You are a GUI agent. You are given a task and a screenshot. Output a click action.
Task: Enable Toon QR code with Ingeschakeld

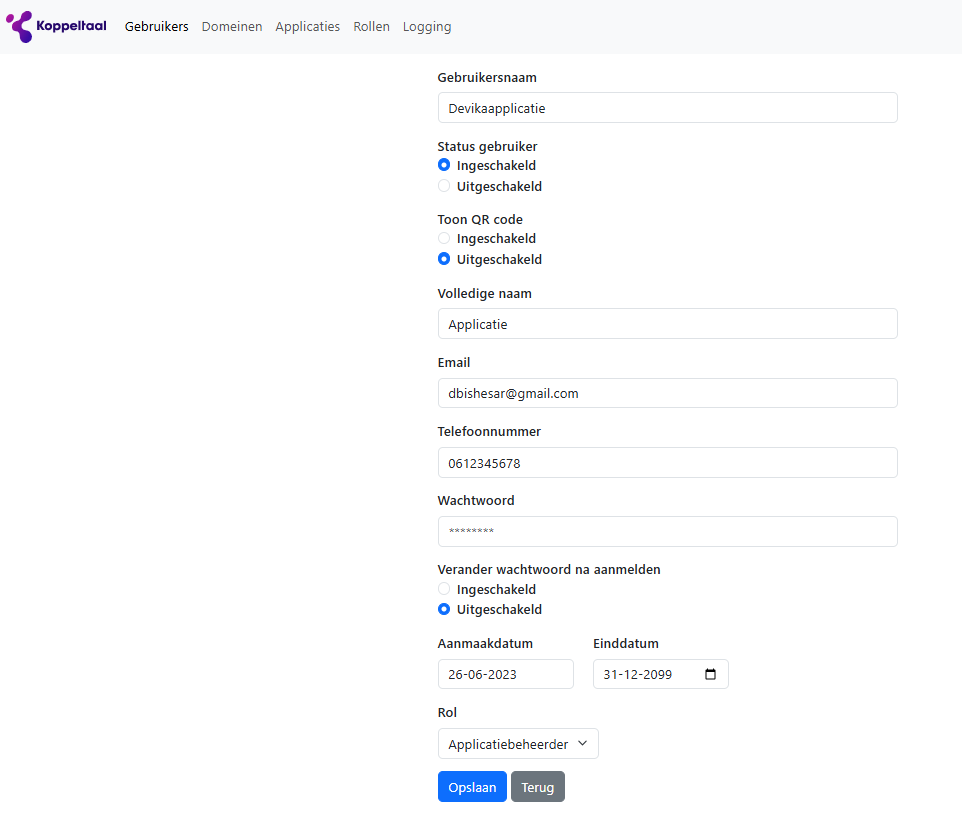(444, 238)
